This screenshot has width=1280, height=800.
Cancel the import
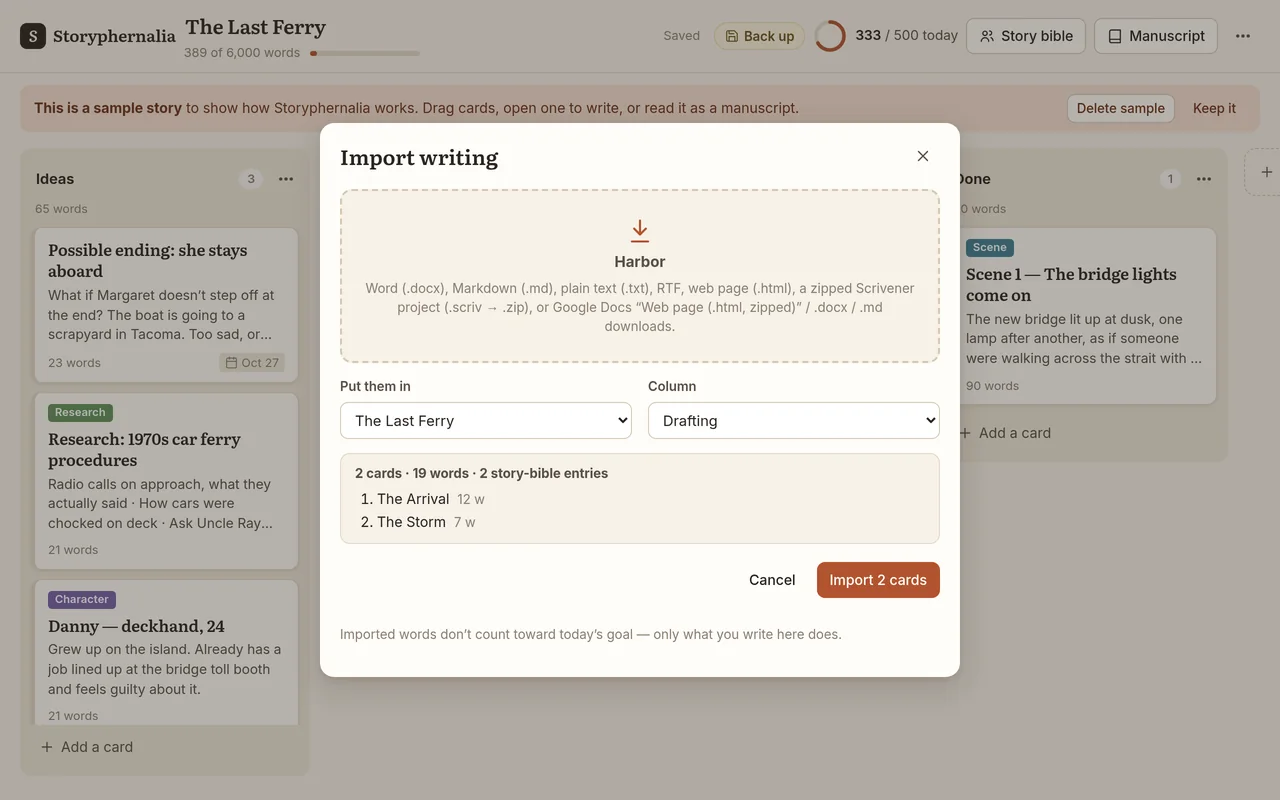772,580
